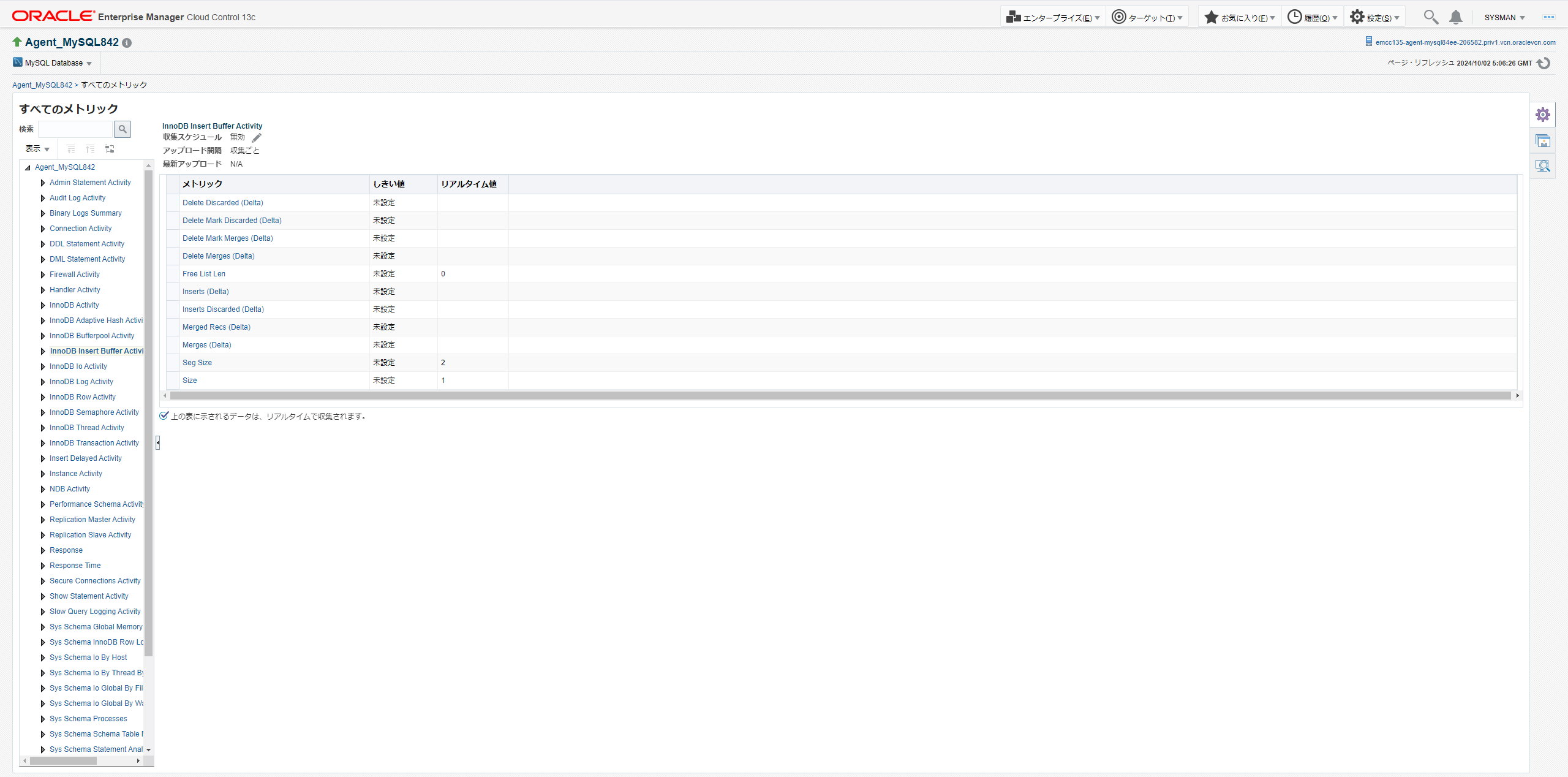Click the しきい値 column header
Image resolution: width=1568 pixels, height=777 pixels.
pos(404,184)
